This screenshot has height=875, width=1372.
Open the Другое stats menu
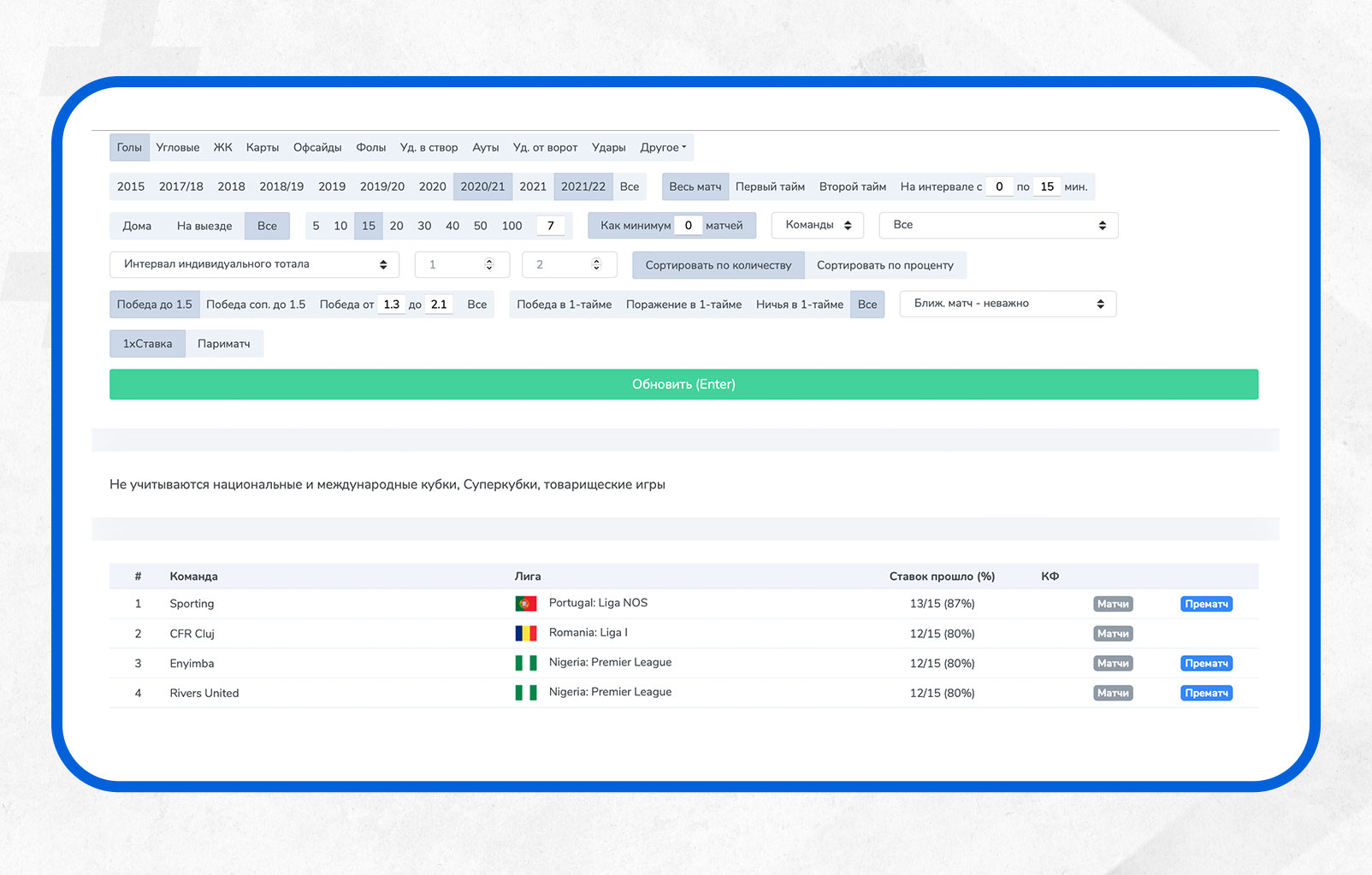663,147
